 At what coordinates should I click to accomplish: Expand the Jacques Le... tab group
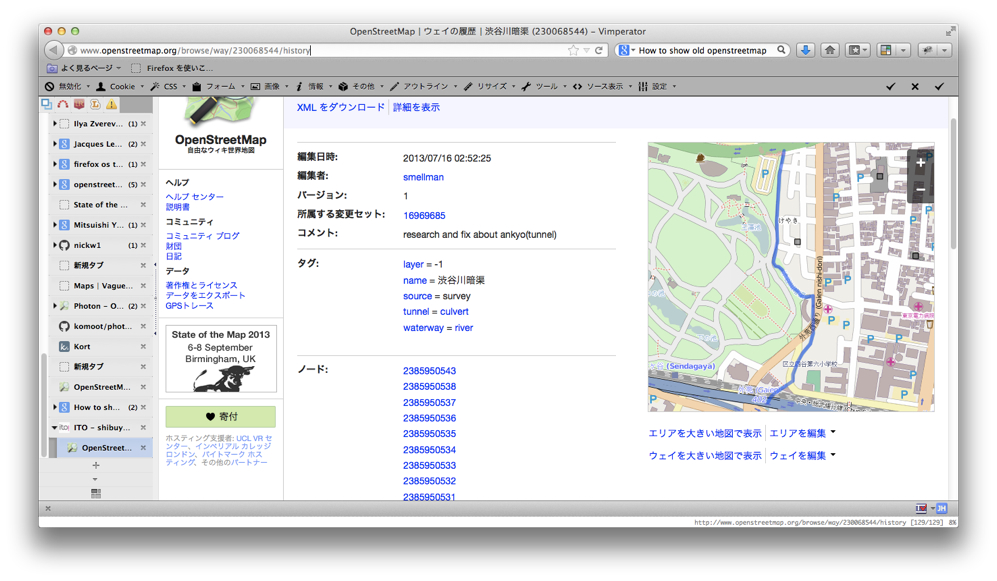click(55, 144)
